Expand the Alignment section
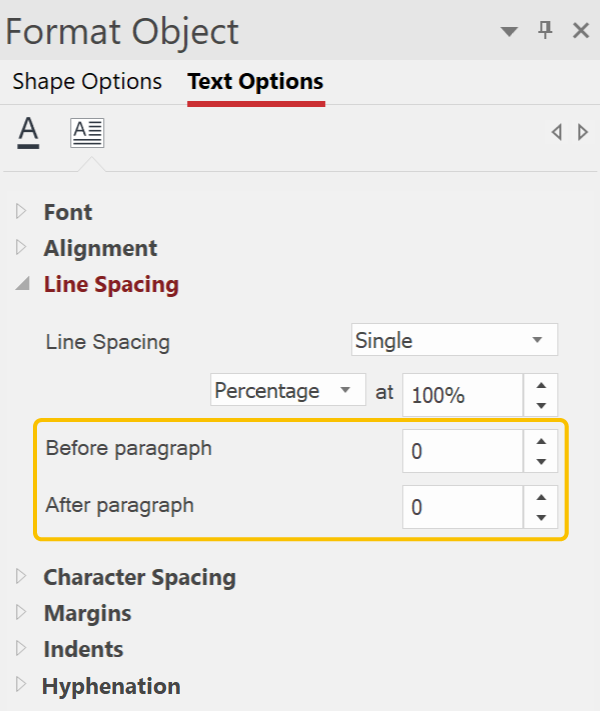 (100, 248)
